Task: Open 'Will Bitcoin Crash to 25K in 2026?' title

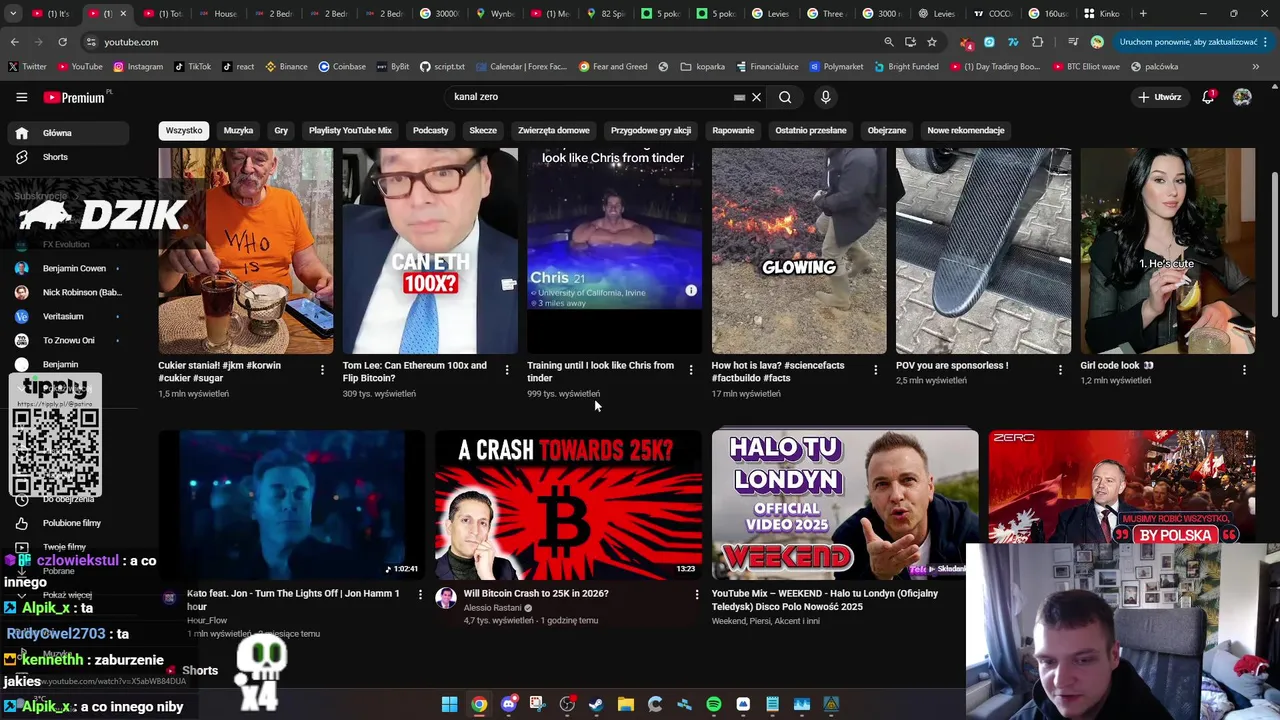Action: coord(536,593)
